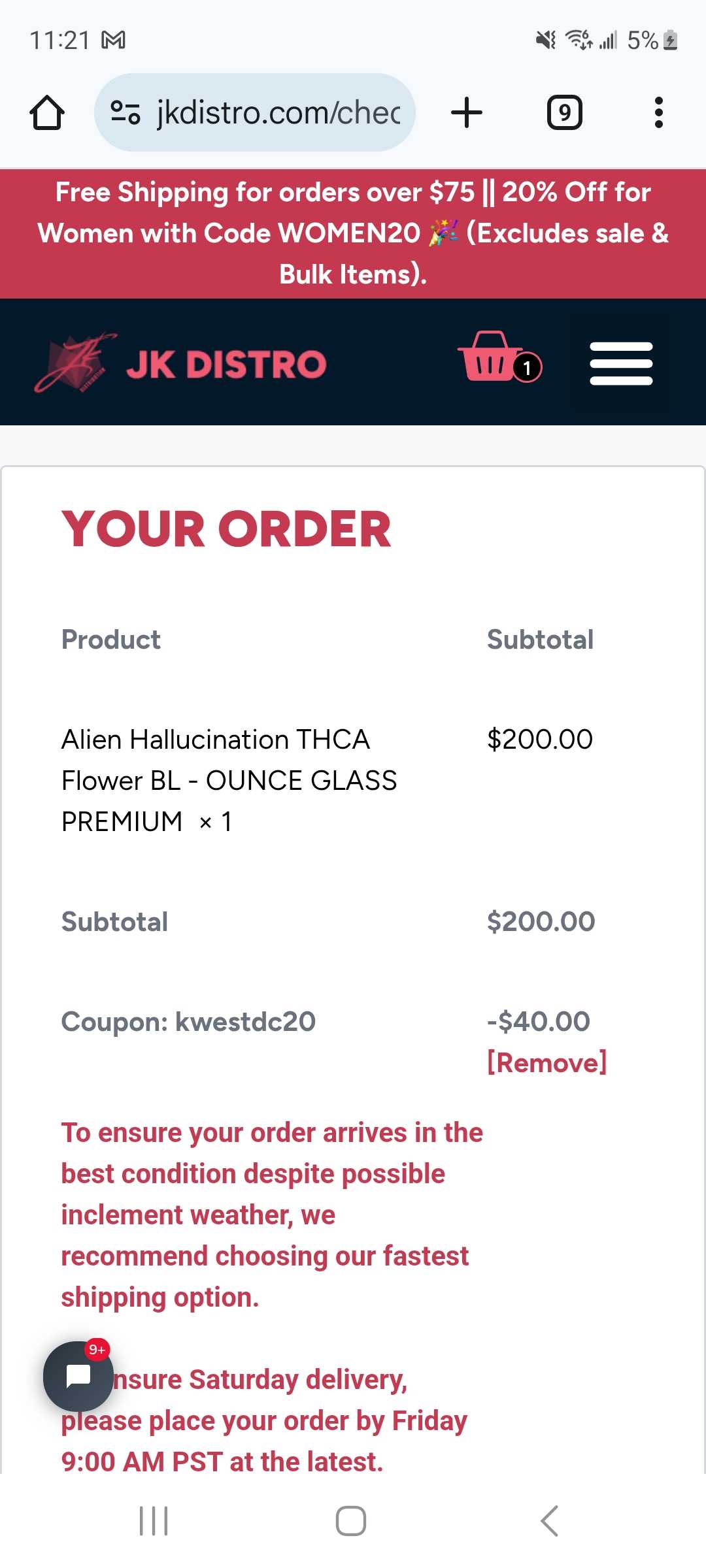Open the browser three-dot menu
Screen dimensions: 706x1568
coord(659,112)
